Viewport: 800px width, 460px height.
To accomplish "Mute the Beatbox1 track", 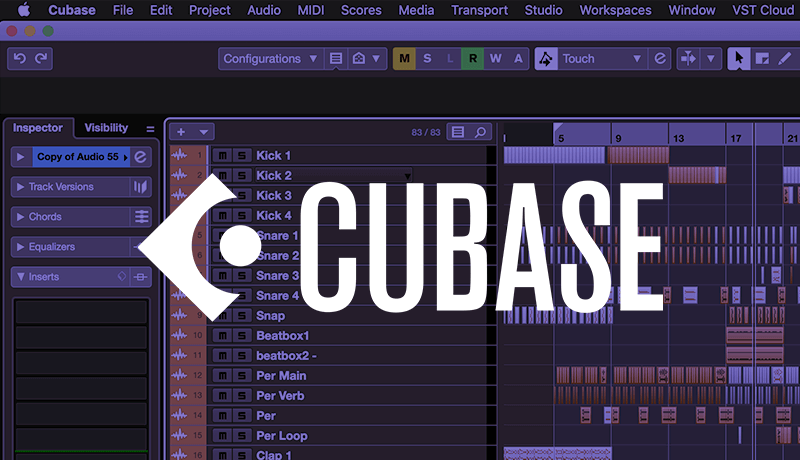I will point(222,336).
